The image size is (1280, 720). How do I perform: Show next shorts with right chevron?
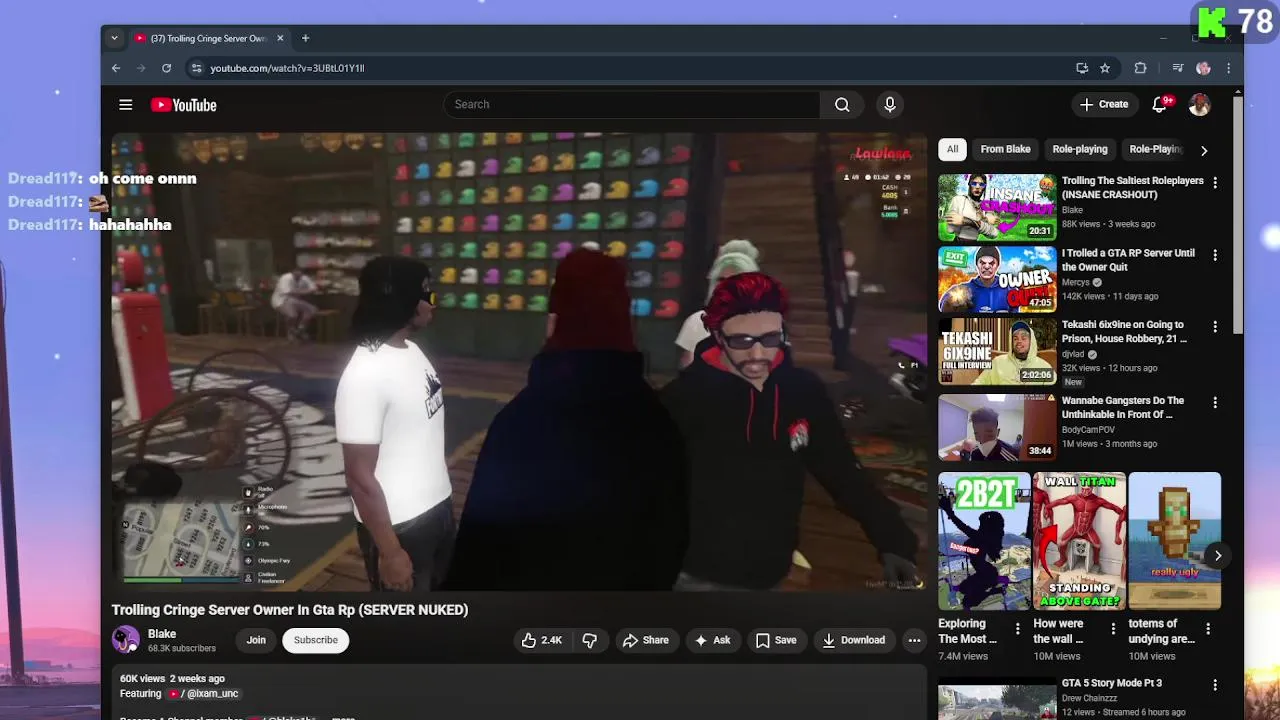tap(1218, 555)
